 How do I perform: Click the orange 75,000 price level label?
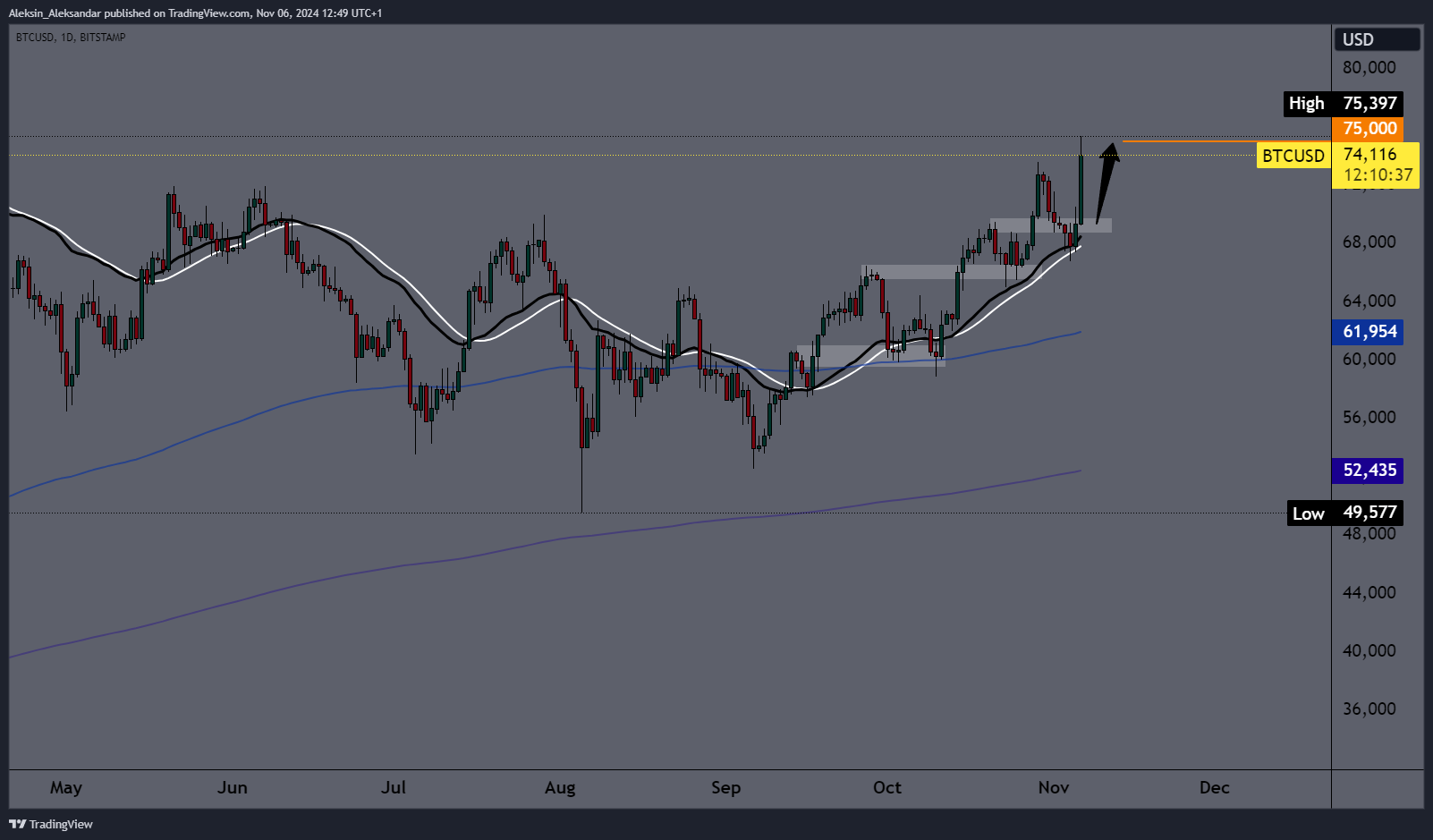(1369, 128)
